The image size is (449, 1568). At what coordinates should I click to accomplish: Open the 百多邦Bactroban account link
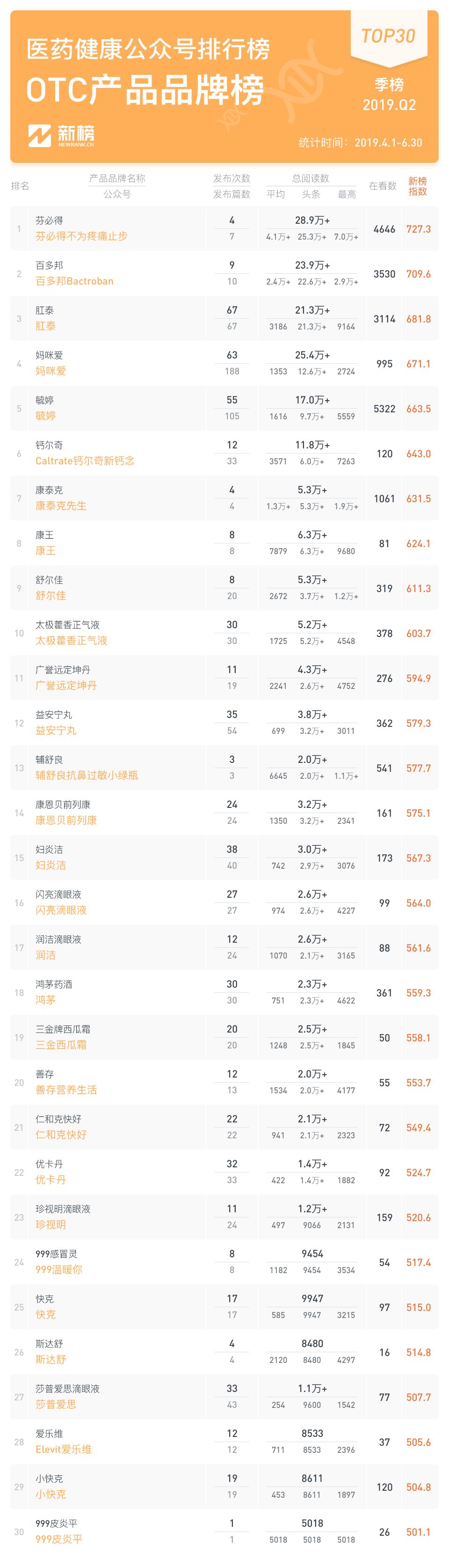(74, 281)
